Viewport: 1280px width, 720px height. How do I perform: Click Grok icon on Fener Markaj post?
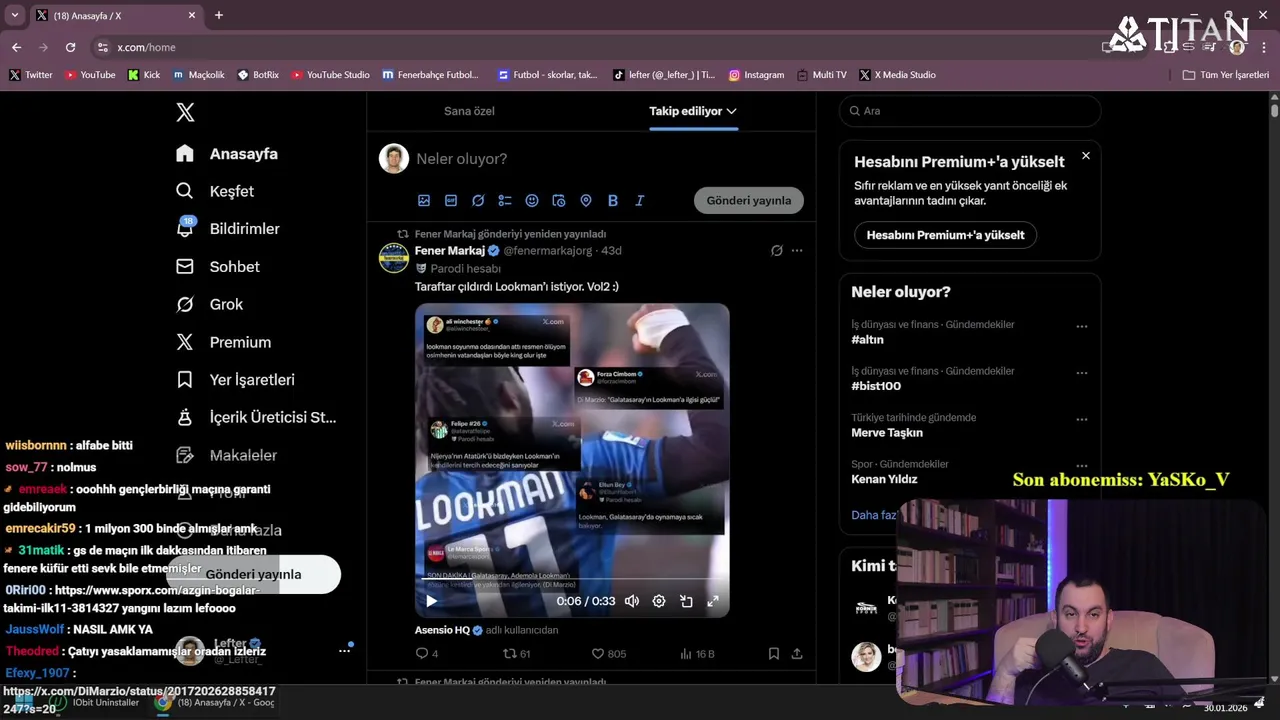pos(777,250)
